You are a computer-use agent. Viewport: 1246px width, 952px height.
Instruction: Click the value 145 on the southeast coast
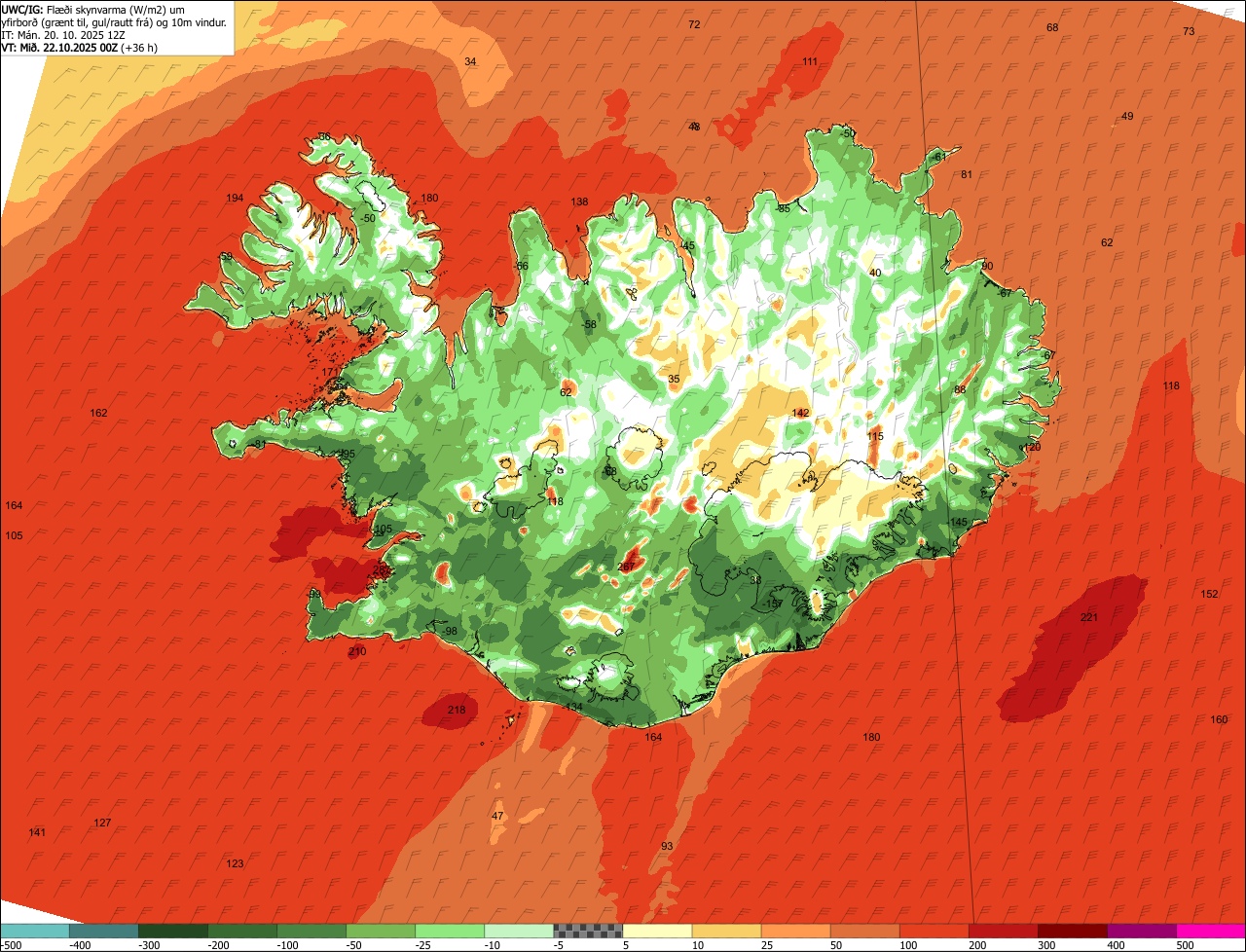pos(959,522)
